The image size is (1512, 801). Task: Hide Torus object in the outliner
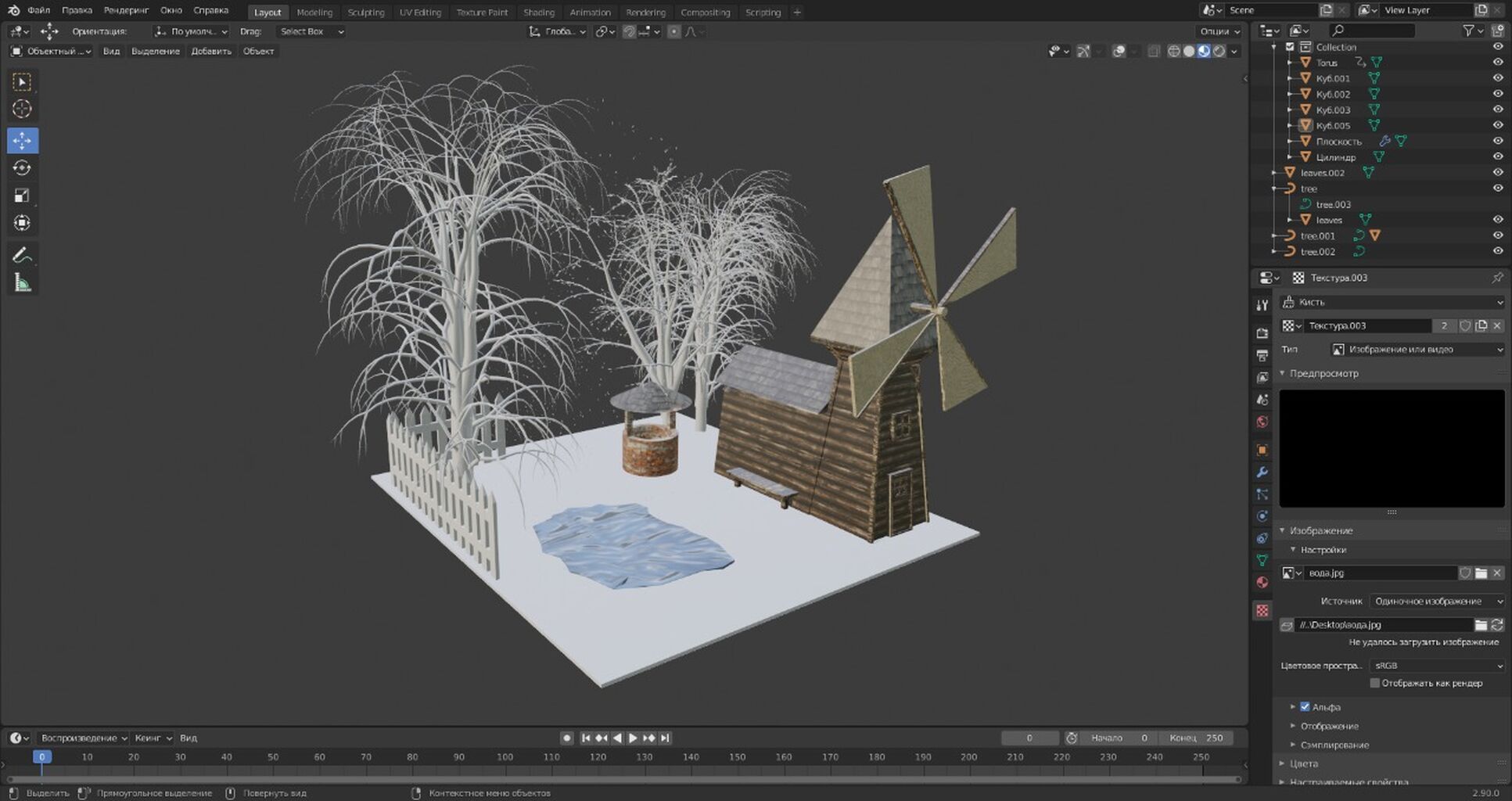(x=1497, y=63)
